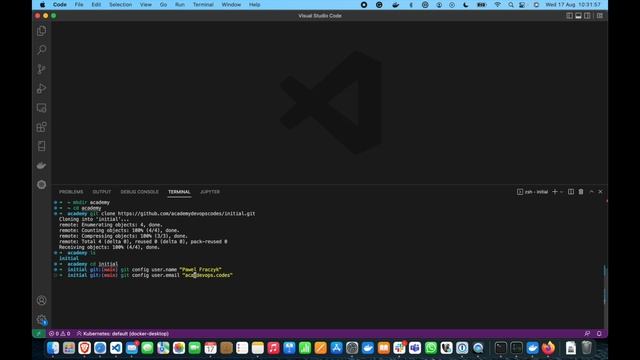Click the Docker whale in menu bar
Viewport: 640px width, 360px height.
click(395, 4)
